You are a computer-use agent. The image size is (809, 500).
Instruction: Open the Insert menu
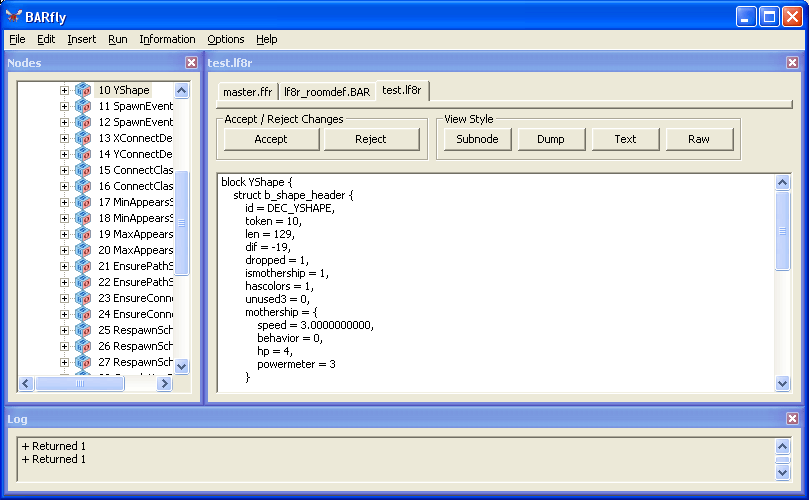pyautogui.click(x=82, y=39)
